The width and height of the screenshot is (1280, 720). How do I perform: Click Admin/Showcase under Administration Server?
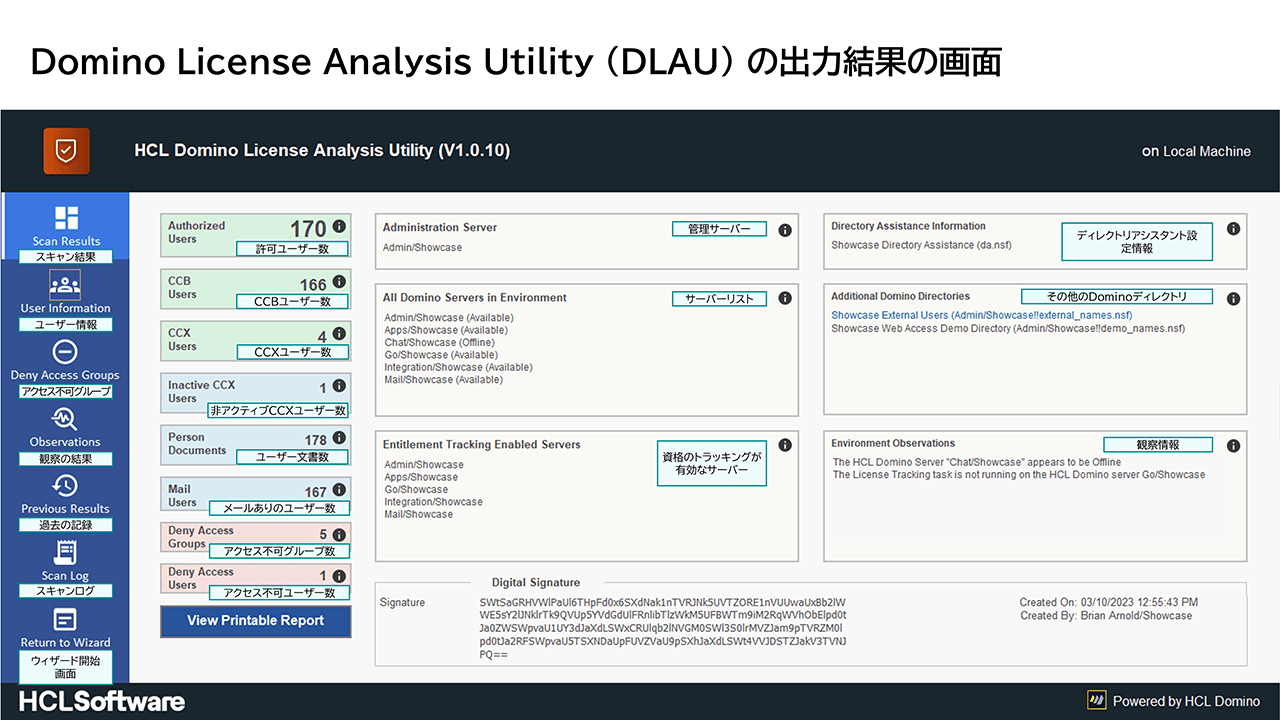(x=422, y=247)
